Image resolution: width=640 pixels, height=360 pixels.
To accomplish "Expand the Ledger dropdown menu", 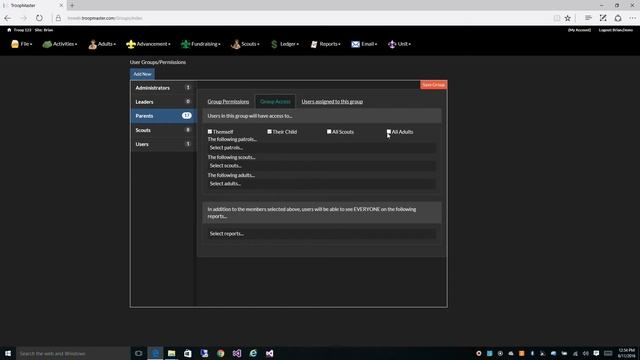I will 284,44.
